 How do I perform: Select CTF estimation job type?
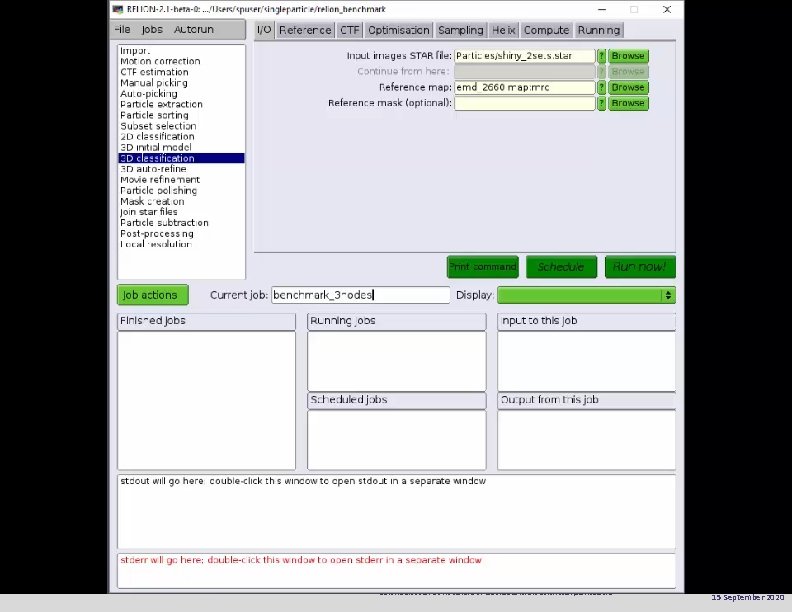pyautogui.click(x=181, y=72)
